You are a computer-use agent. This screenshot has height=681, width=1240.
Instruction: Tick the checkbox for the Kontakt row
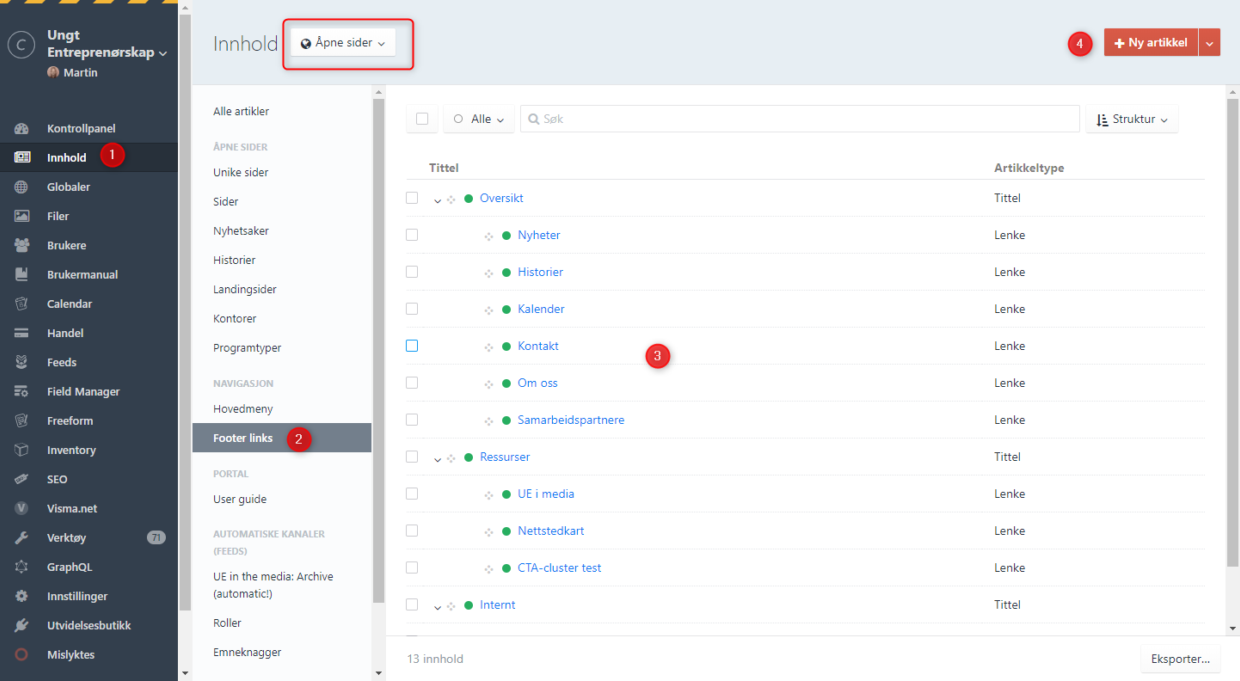point(412,346)
